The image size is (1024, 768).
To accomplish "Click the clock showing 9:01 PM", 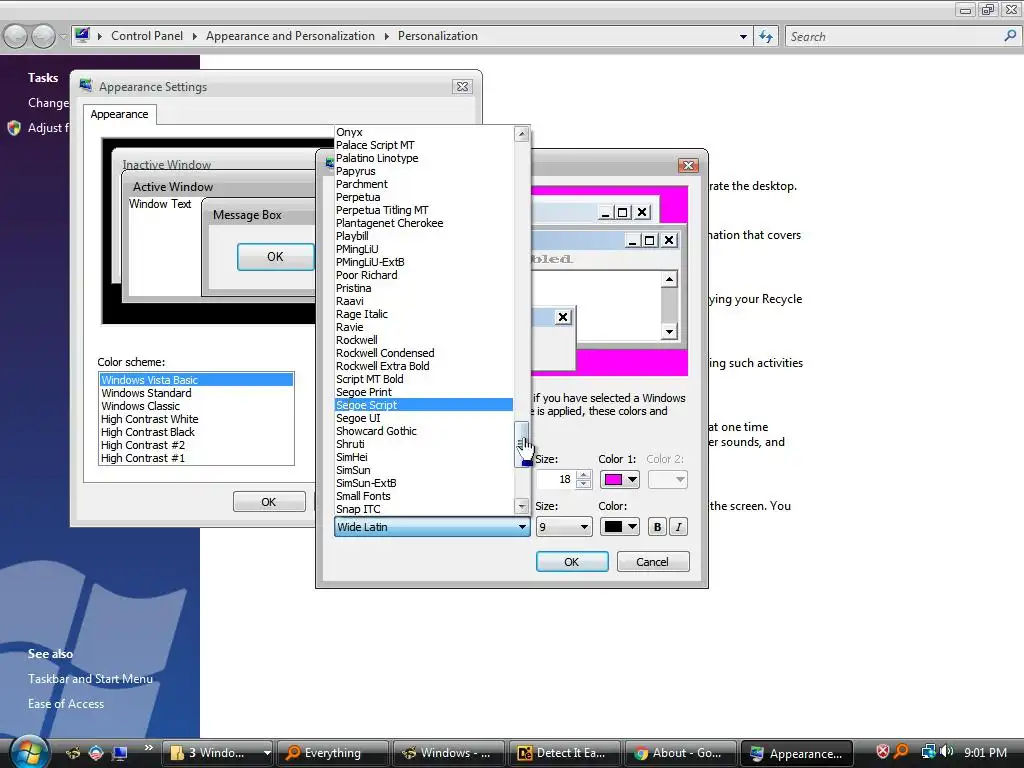I will tap(985, 752).
